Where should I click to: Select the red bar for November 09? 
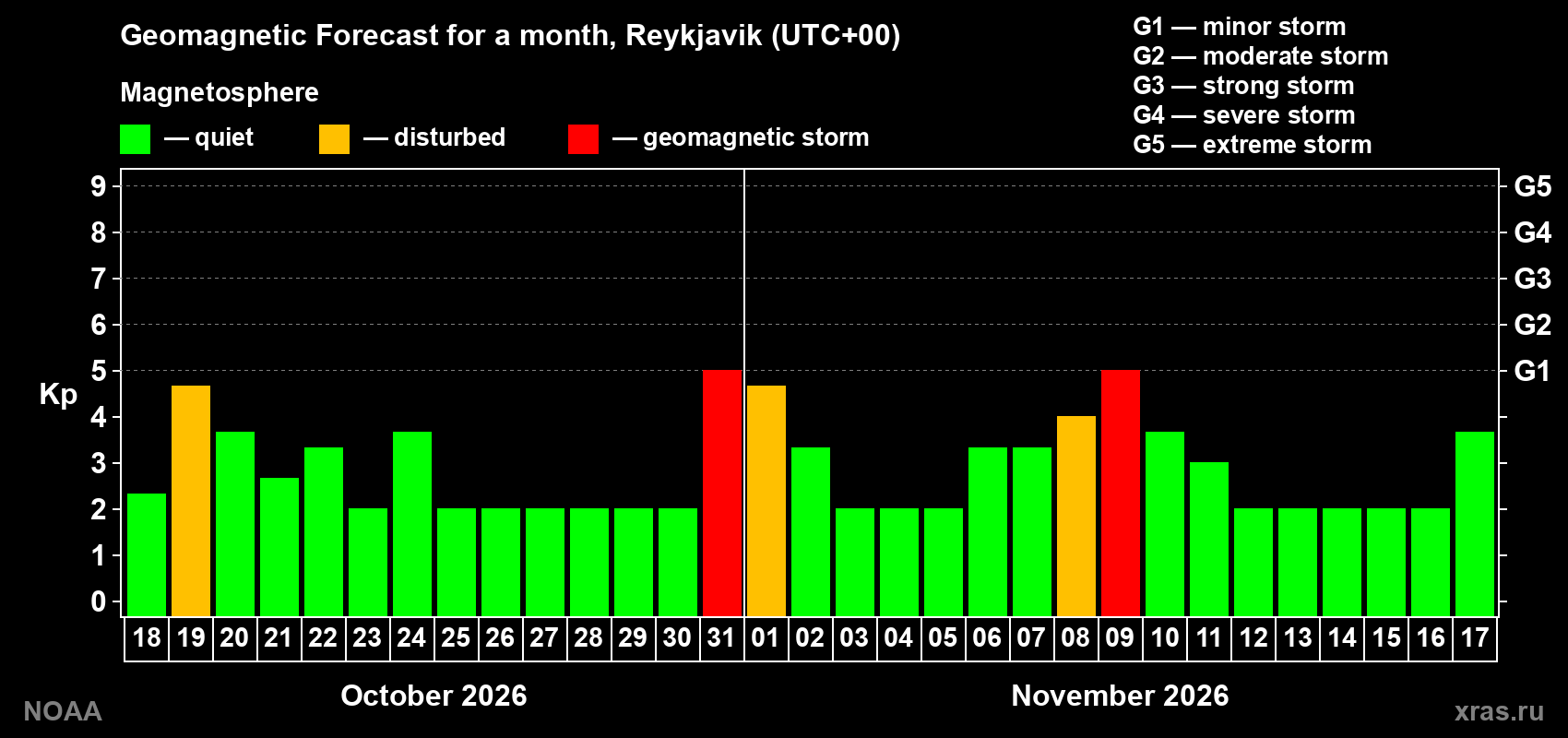[x=1121, y=494]
